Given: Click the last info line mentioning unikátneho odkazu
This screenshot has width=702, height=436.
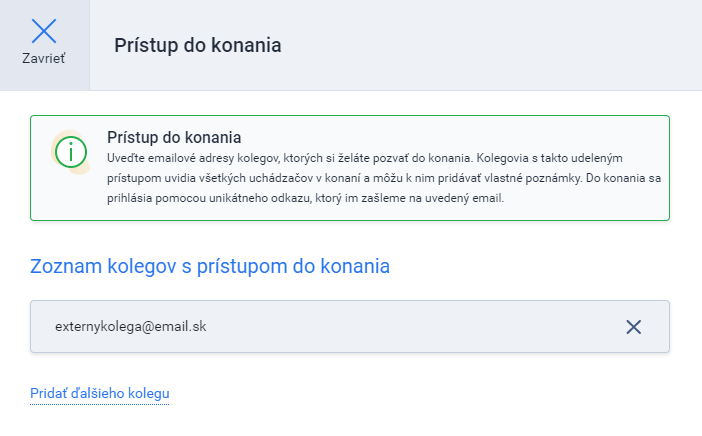Looking at the screenshot, I should (x=305, y=198).
